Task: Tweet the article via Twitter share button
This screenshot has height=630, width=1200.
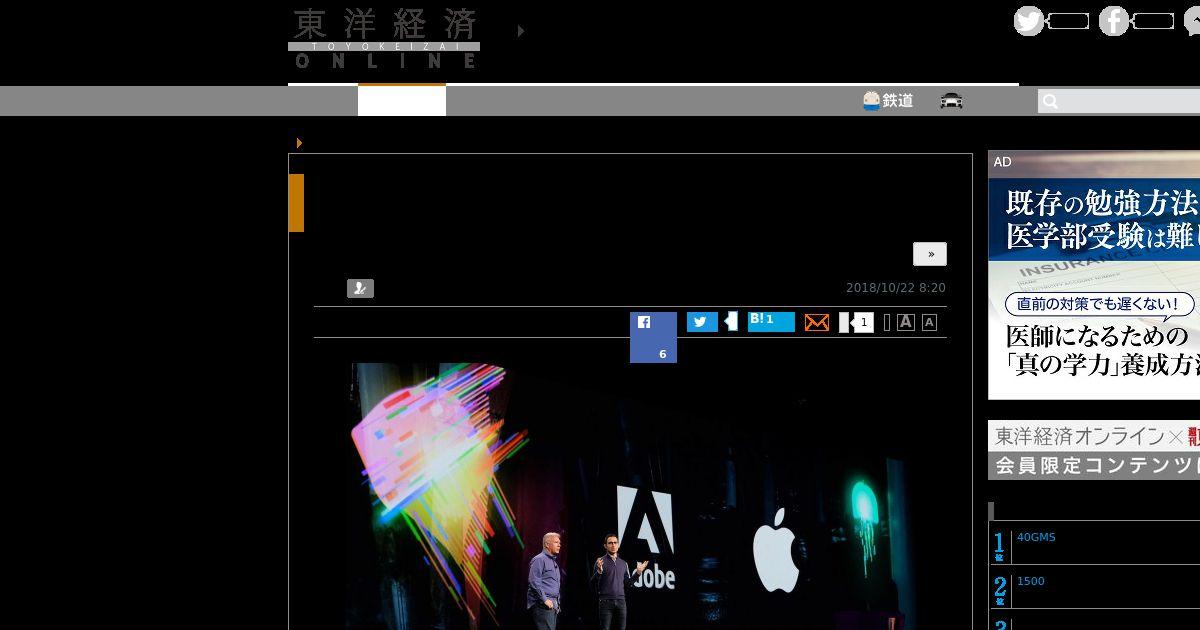Action: point(702,322)
